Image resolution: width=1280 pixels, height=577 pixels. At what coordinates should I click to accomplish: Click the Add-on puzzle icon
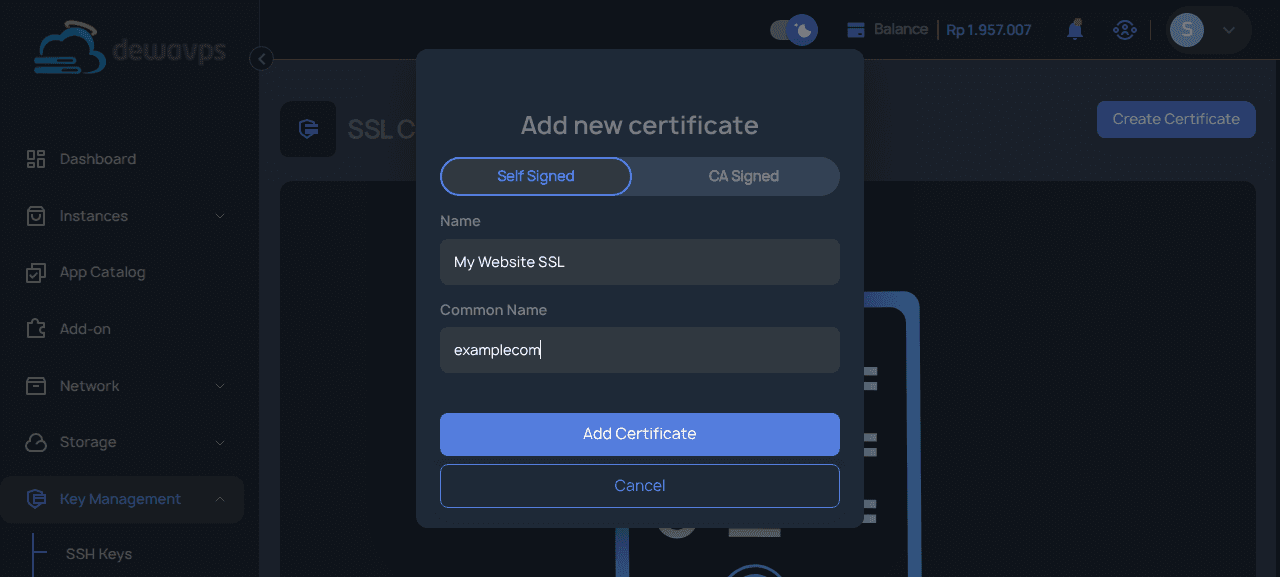pos(35,328)
